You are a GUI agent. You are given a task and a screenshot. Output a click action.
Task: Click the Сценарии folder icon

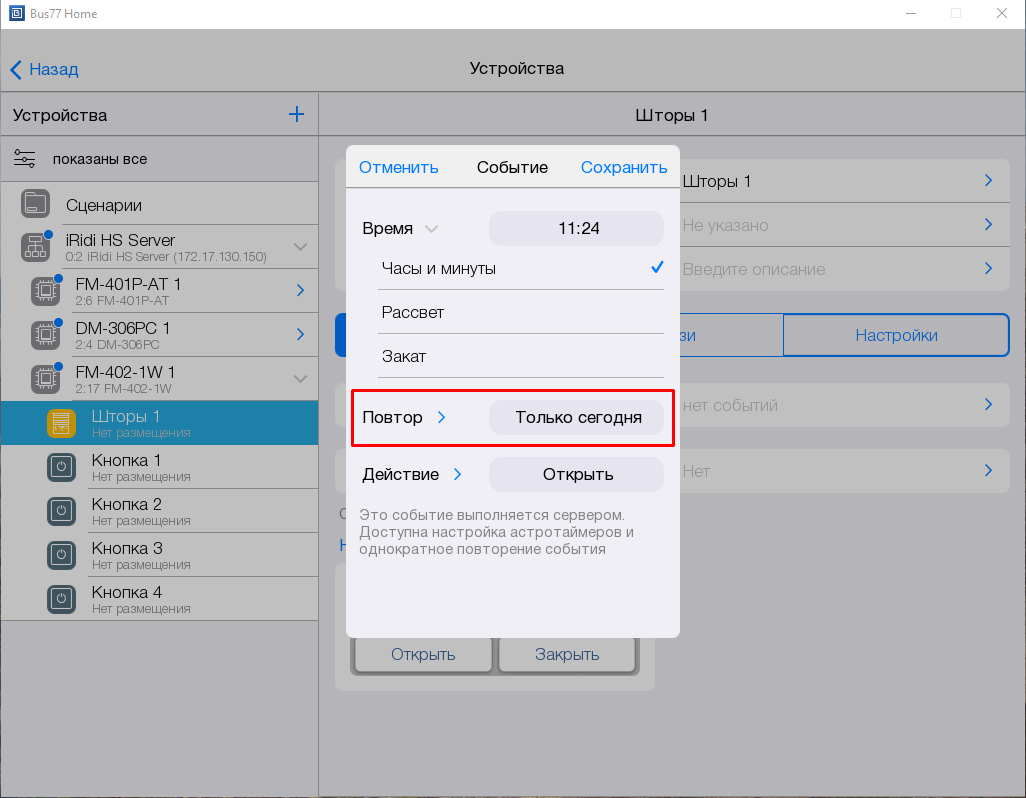pos(36,205)
